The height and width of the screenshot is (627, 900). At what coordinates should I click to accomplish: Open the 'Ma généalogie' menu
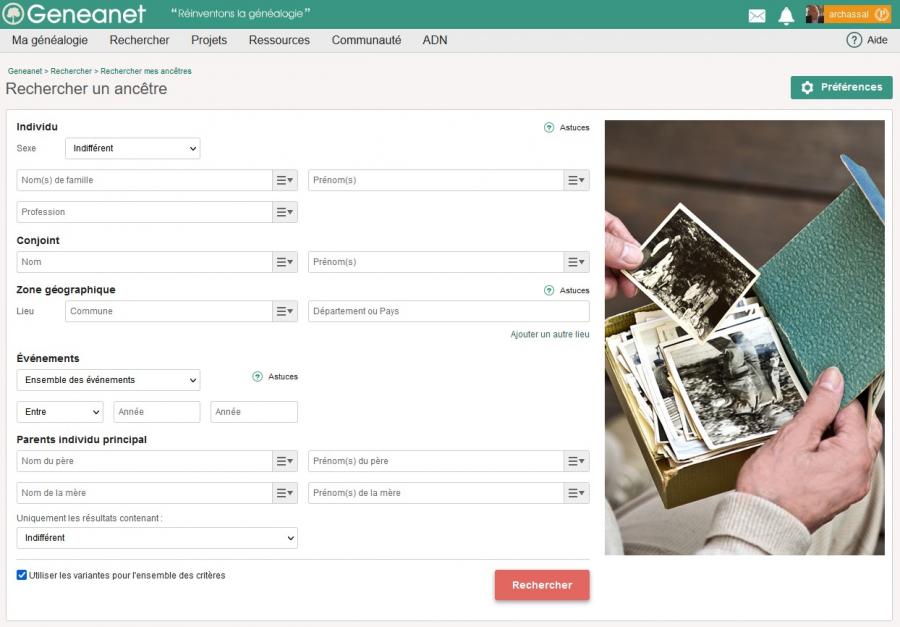[50, 40]
